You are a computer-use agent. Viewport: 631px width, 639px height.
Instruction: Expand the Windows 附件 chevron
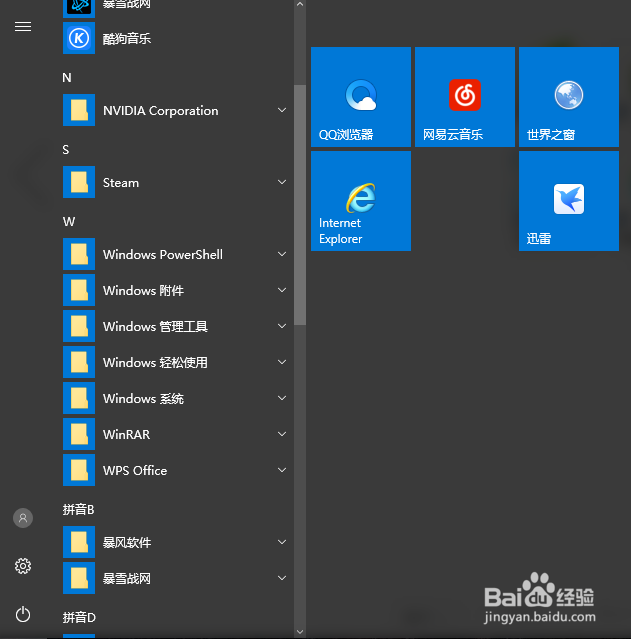(x=282, y=290)
